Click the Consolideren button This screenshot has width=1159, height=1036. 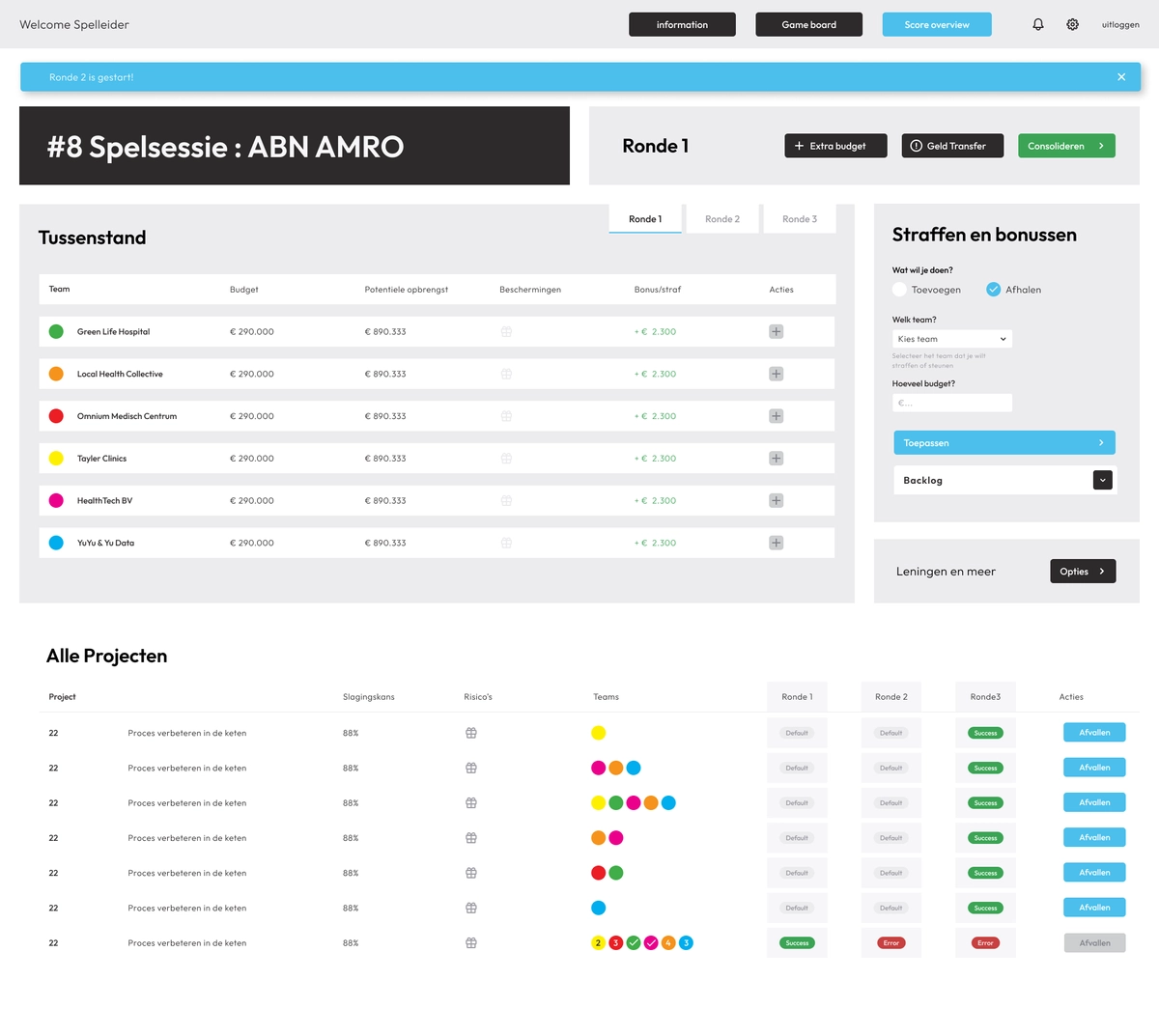click(x=1065, y=146)
